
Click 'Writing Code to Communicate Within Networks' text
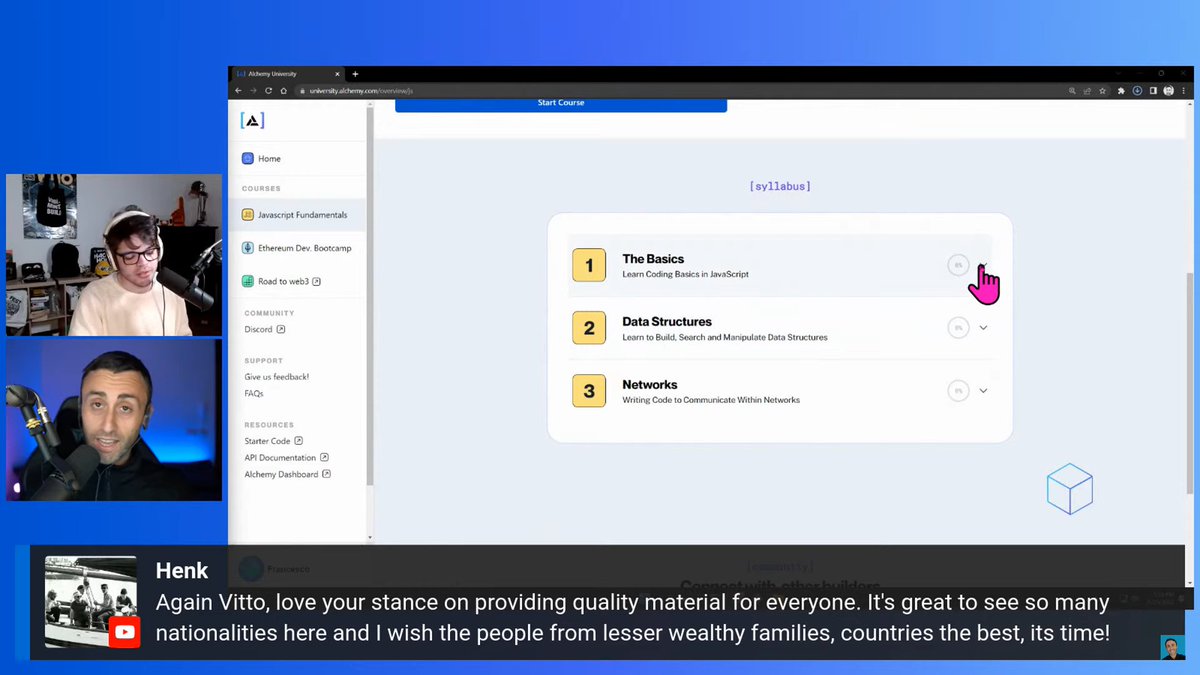pyautogui.click(x=711, y=400)
